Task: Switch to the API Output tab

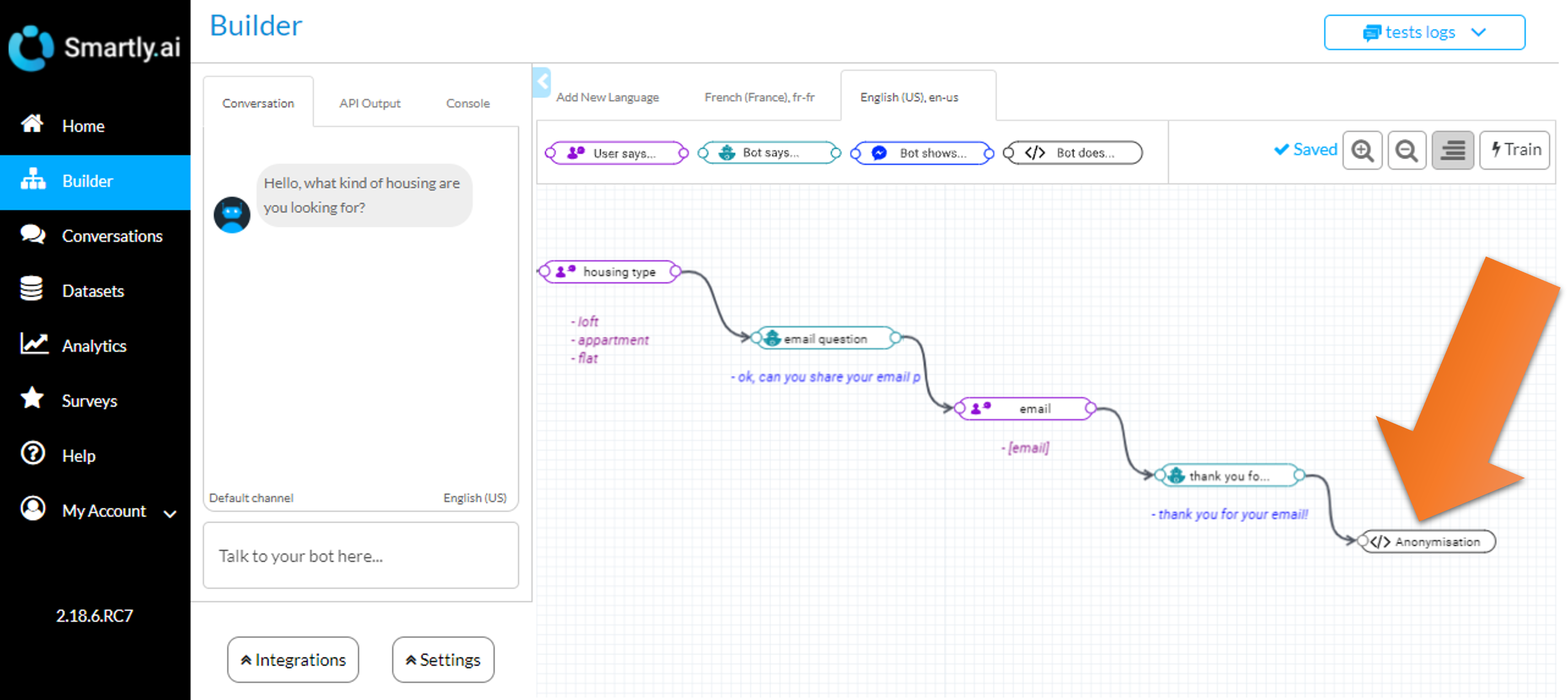Action: (370, 103)
